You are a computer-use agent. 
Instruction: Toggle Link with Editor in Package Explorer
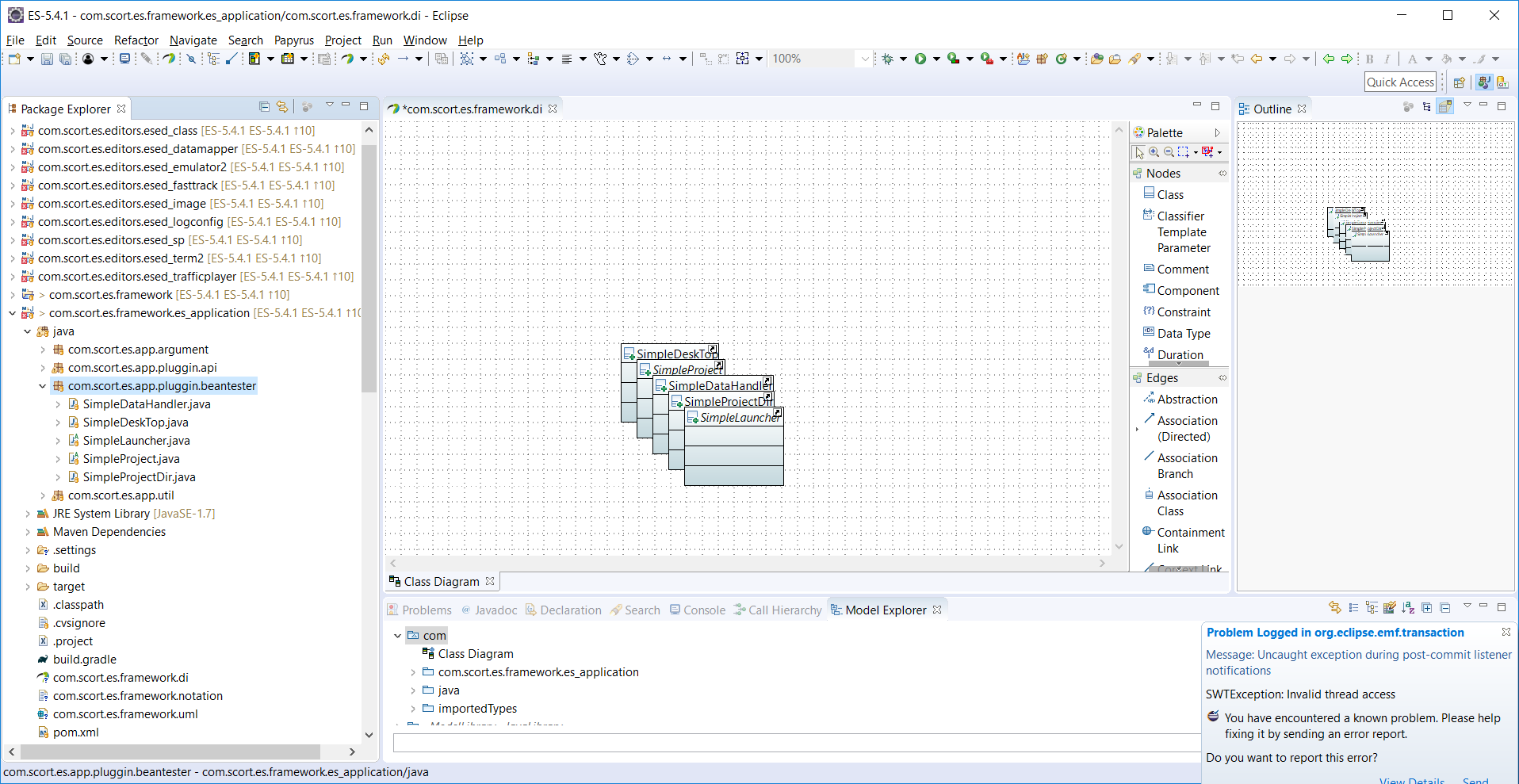tap(281, 107)
